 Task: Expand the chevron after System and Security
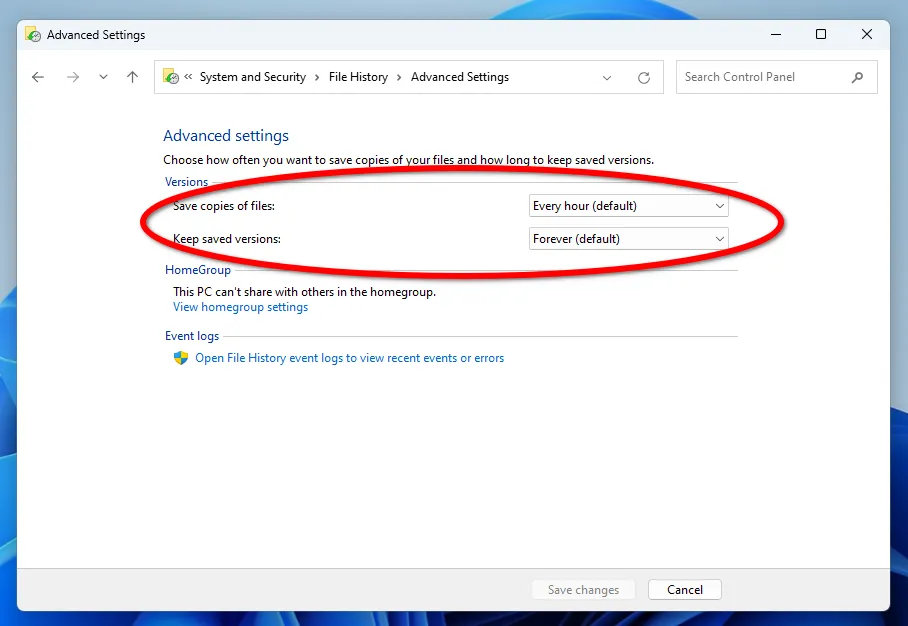point(317,77)
